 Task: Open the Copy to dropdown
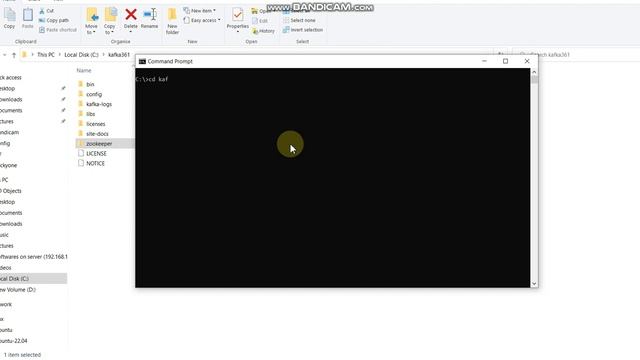(109, 21)
